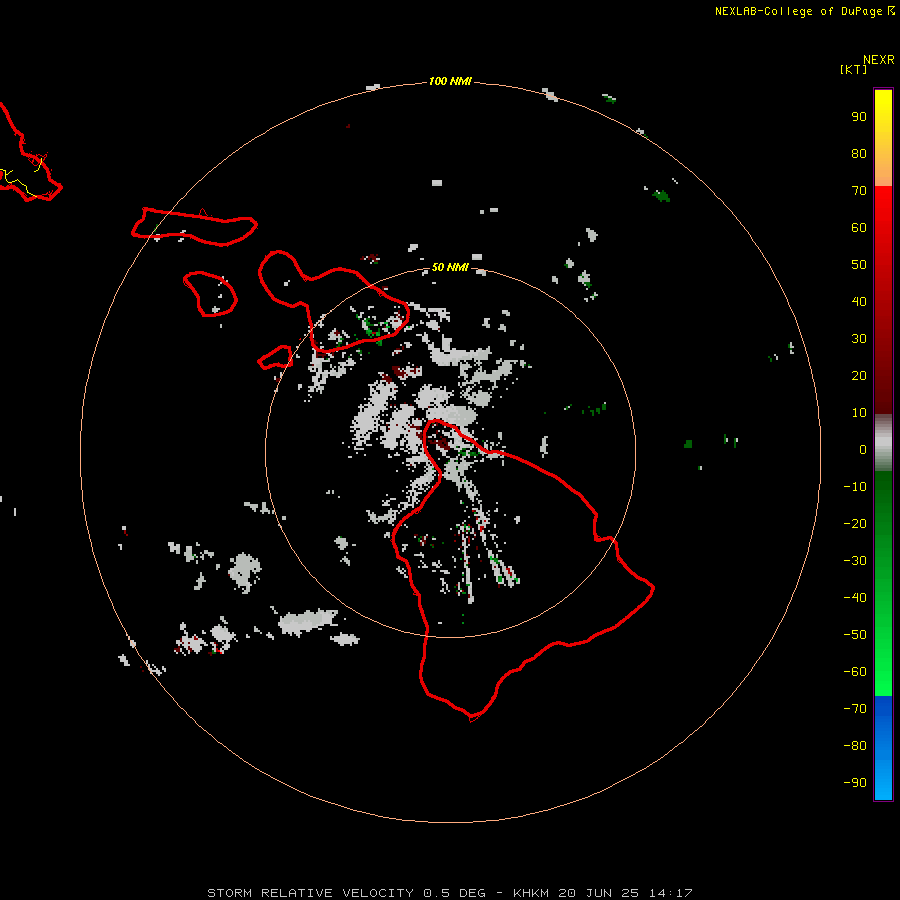The width and height of the screenshot is (900, 900).
Task: Click the 0.5 DEG elevation text
Action: 454,893
